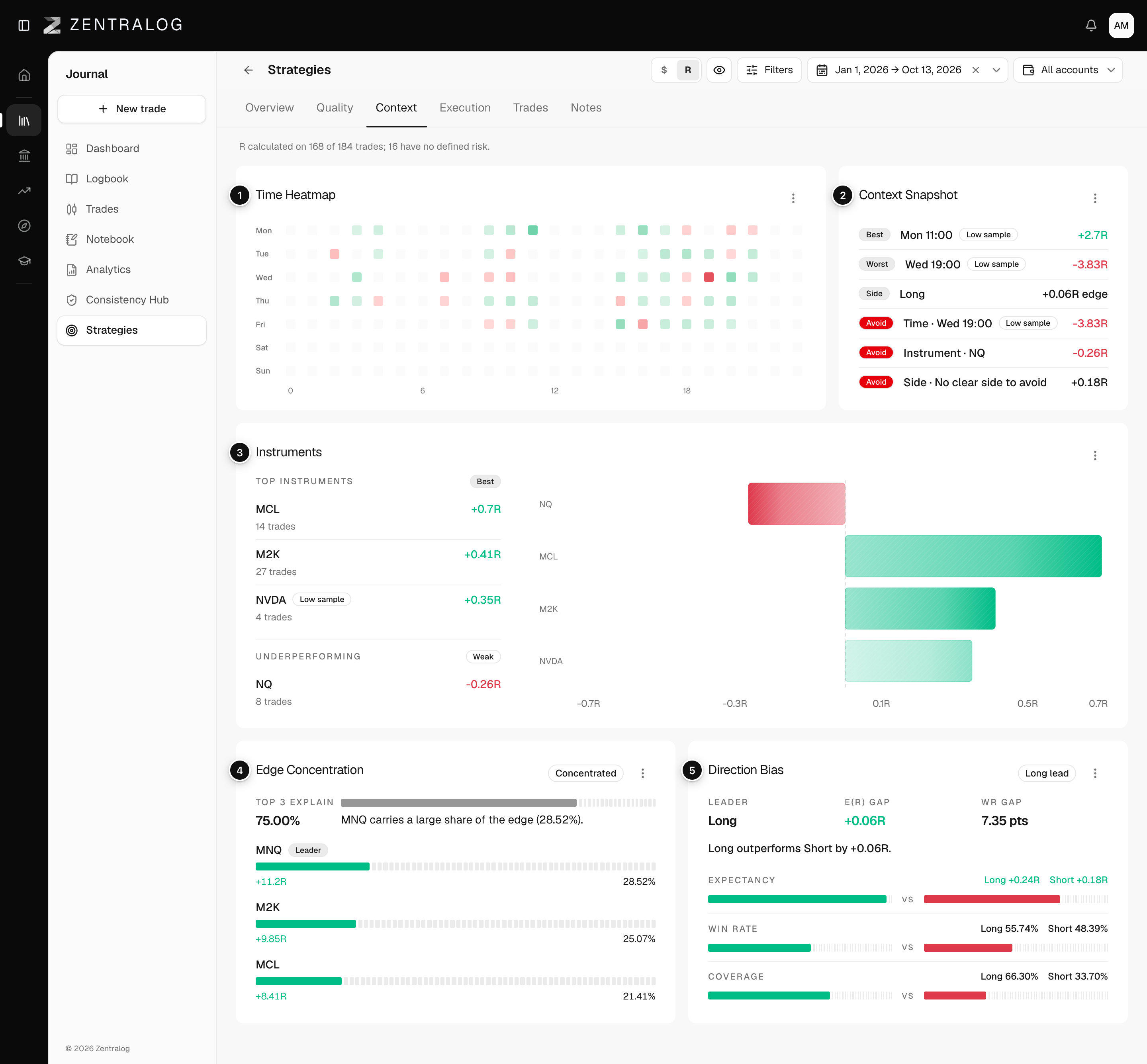Image resolution: width=1147 pixels, height=1064 pixels.
Task: Click the New trade button
Action: (132, 109)
